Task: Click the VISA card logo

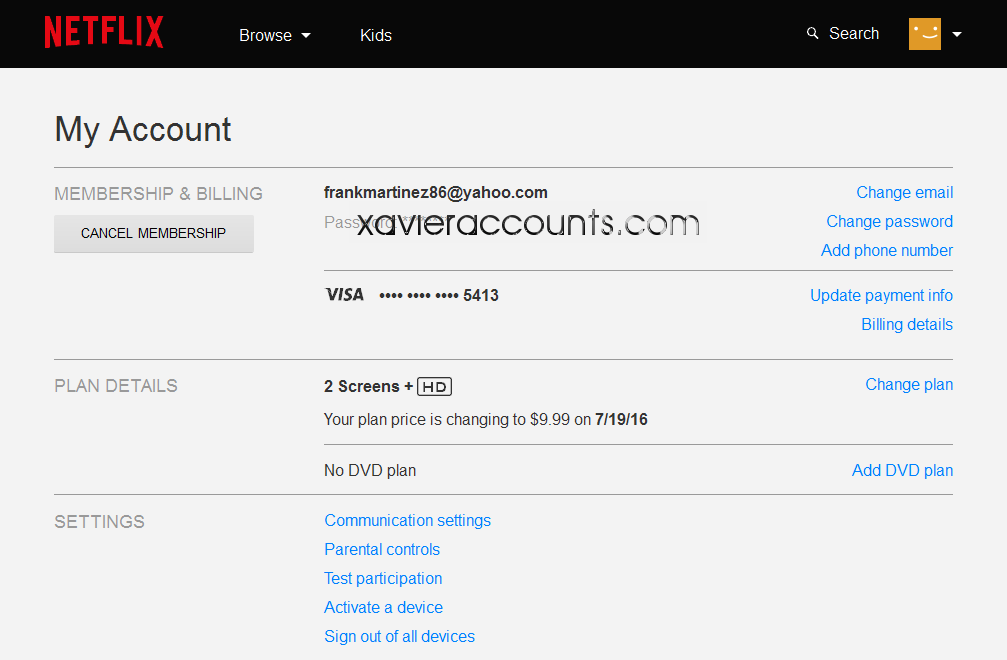Action: pos(344,295)
